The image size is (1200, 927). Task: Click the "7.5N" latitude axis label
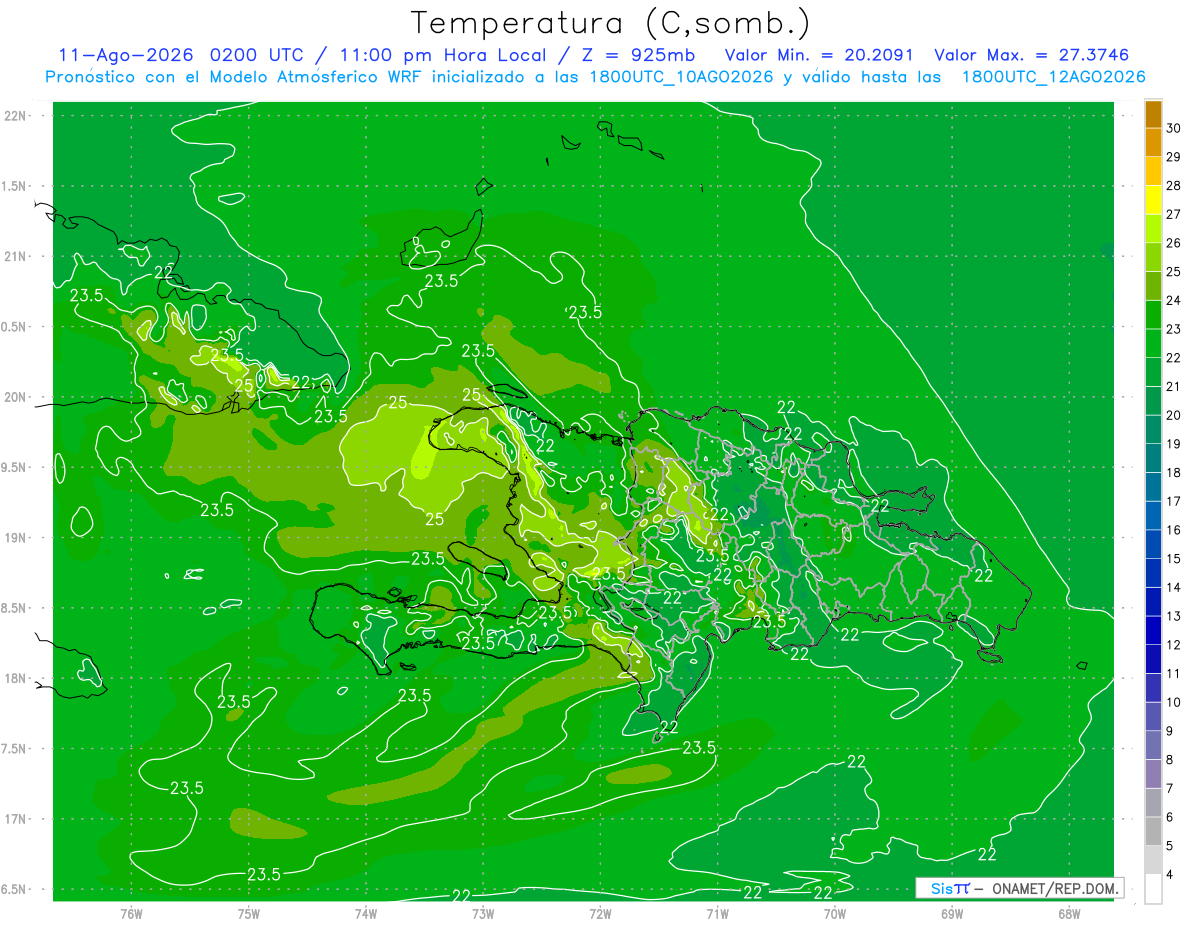coord(15,749)
